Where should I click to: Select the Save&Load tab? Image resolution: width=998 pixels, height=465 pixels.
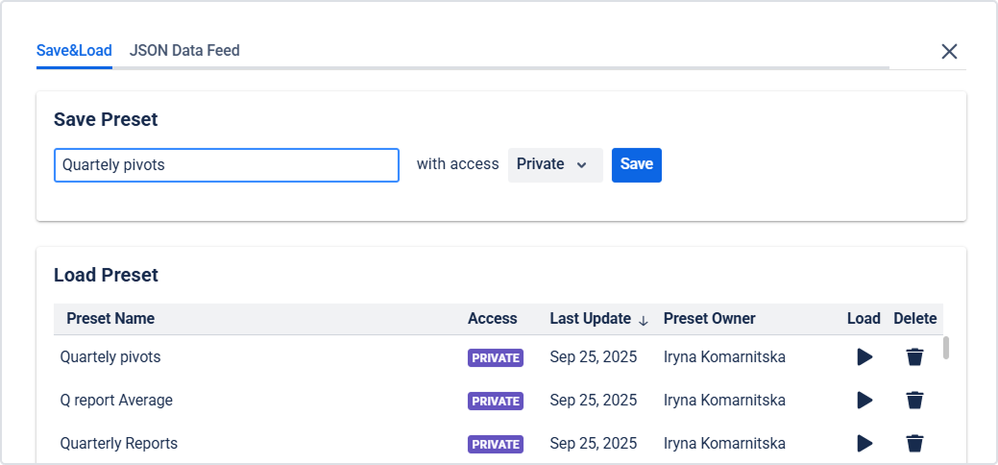tap(74, 50)
